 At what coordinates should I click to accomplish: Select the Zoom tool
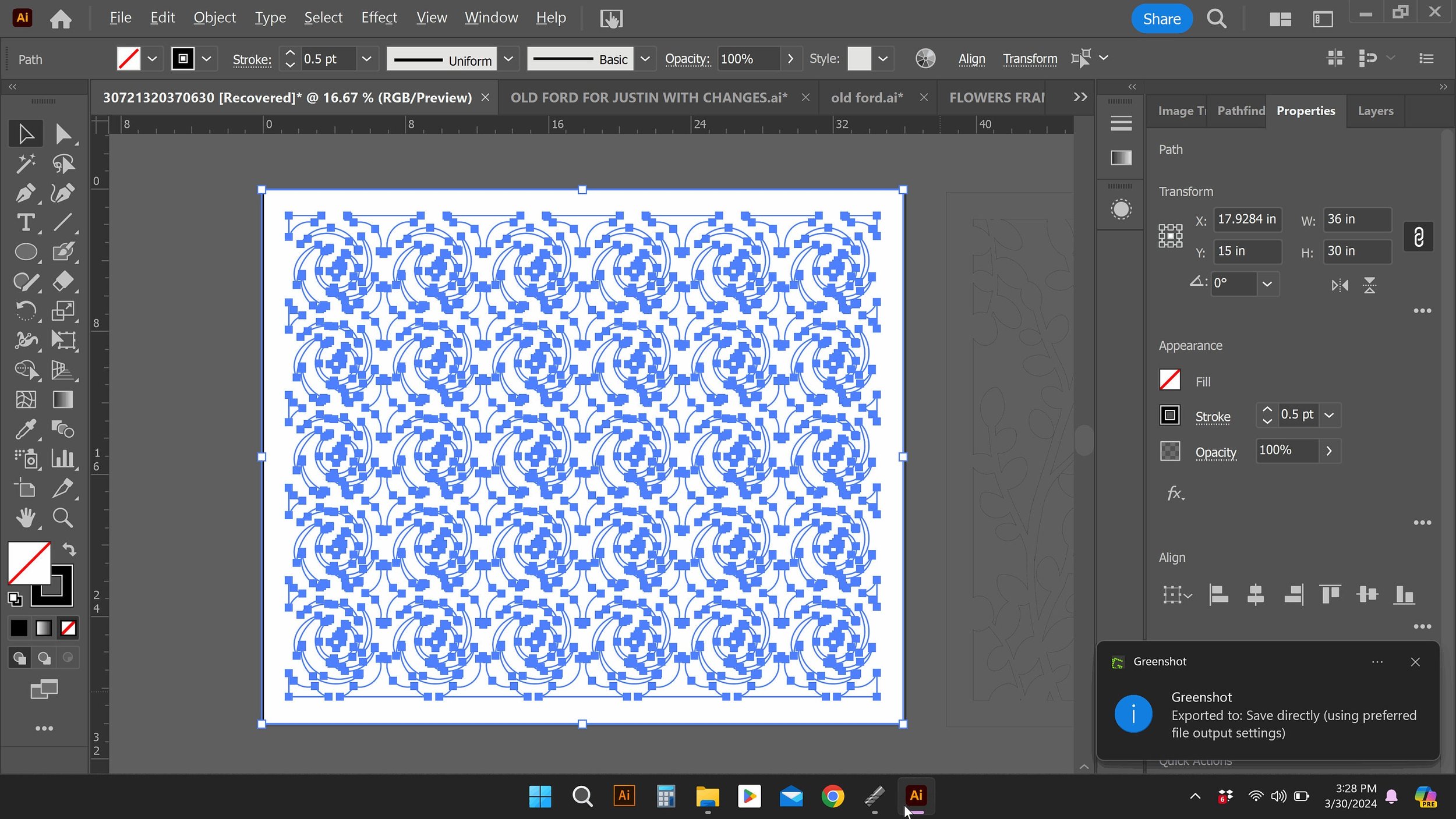(x=62, y=518)
